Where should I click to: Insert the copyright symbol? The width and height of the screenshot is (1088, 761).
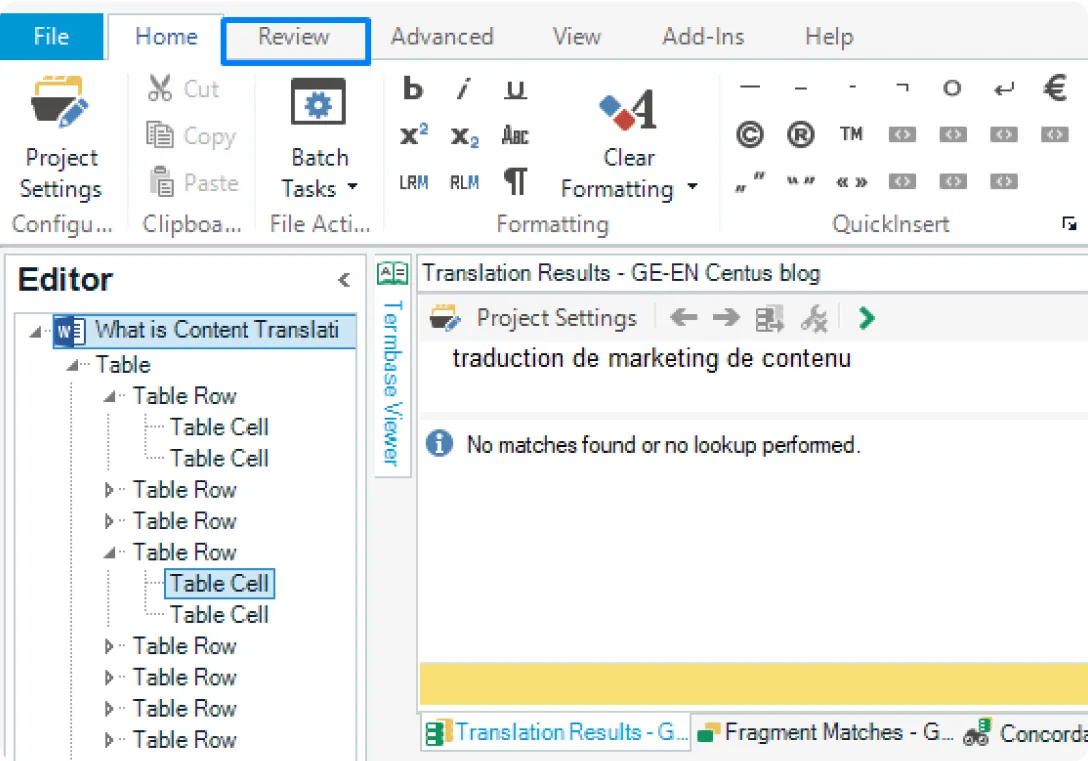pos(750,135)
